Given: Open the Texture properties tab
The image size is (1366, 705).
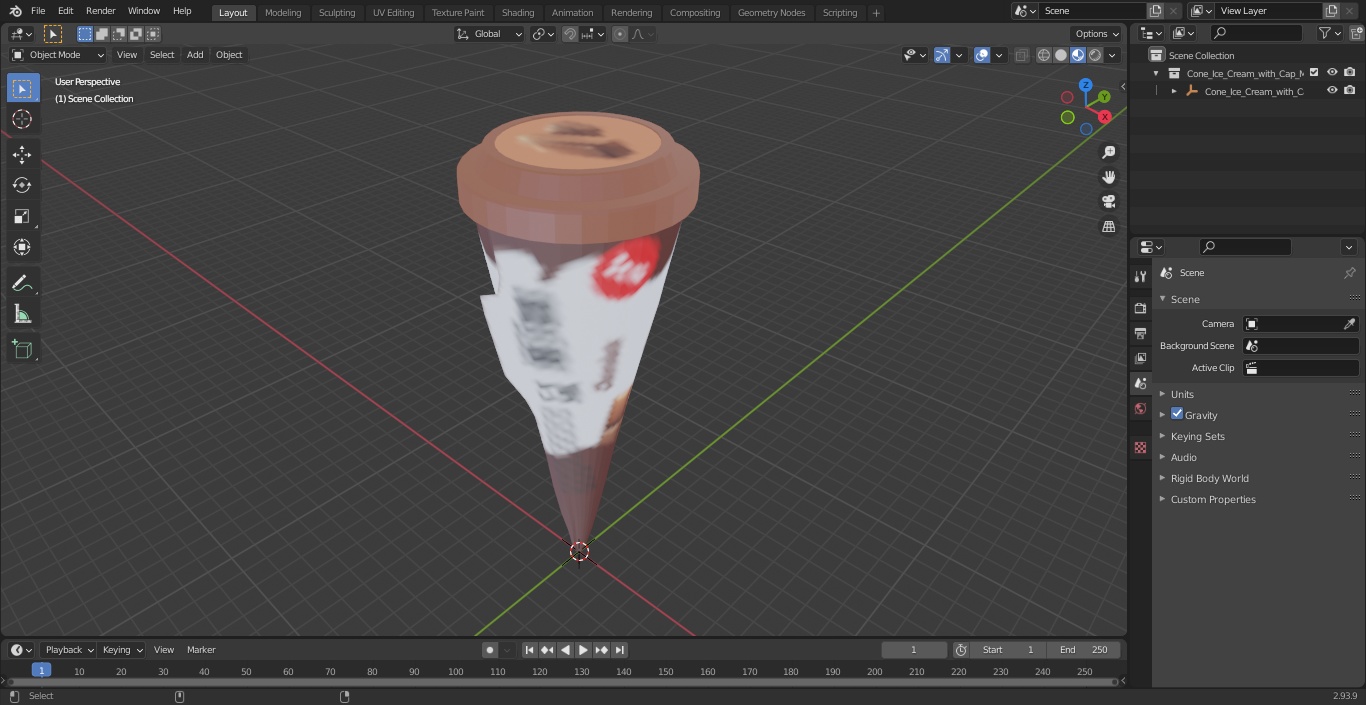Looking at the screenshot, I should 1140,447.
